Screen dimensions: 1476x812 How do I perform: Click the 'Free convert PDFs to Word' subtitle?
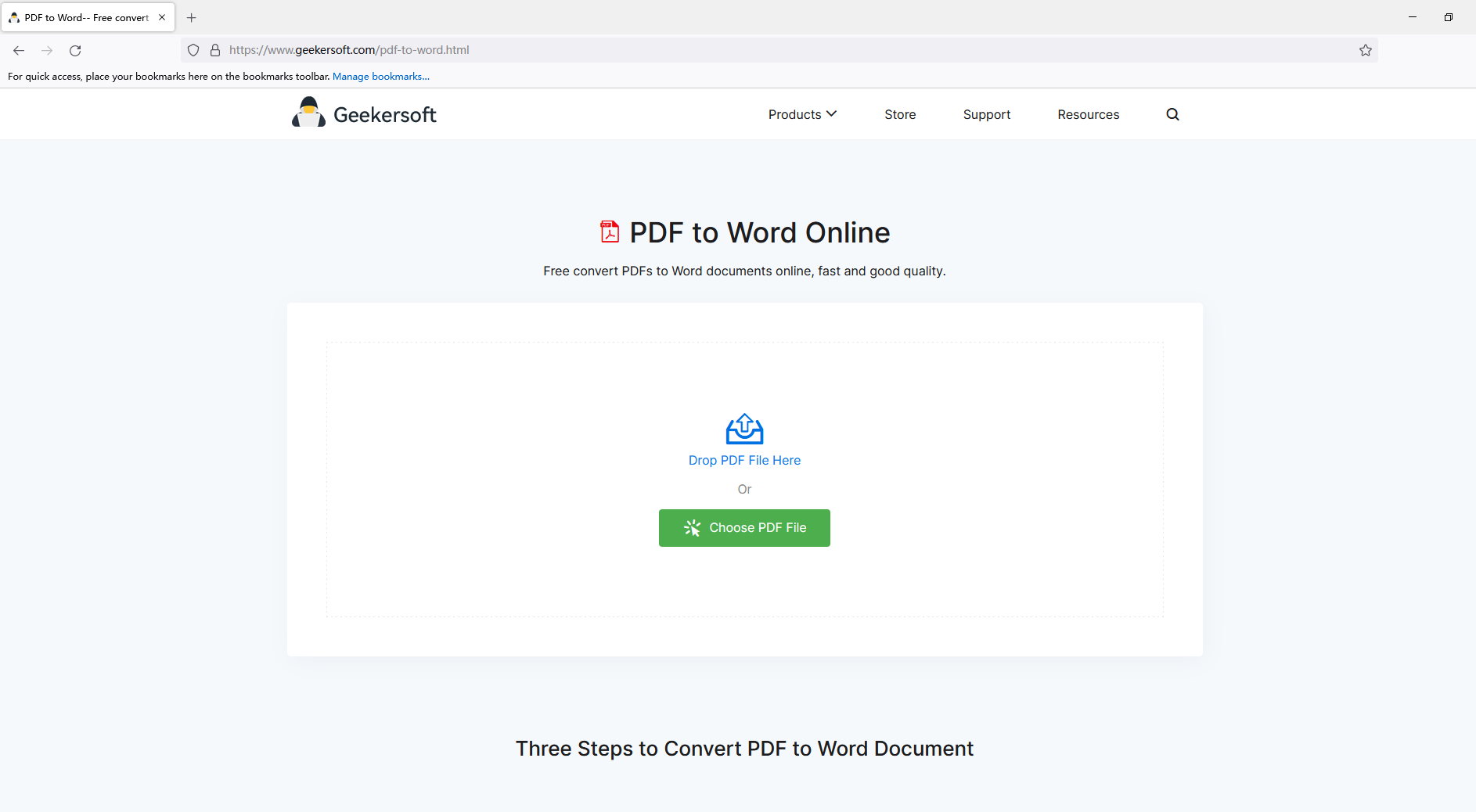point(744,271)
